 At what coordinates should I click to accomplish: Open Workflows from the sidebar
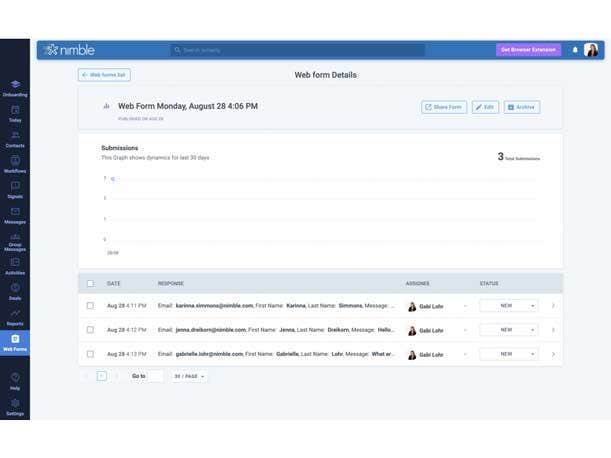coord(15,160)
